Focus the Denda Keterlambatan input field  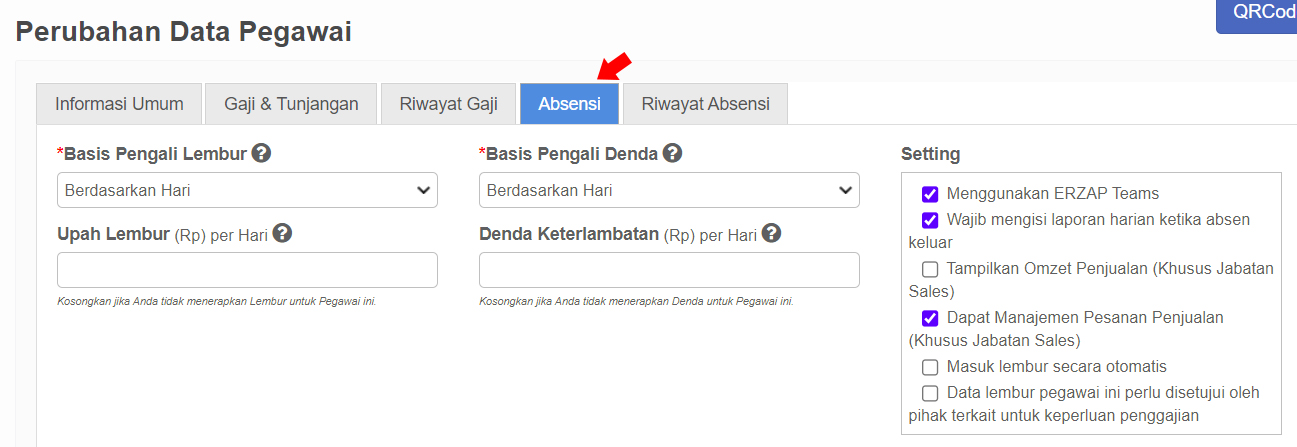click(x=669, y=270)
